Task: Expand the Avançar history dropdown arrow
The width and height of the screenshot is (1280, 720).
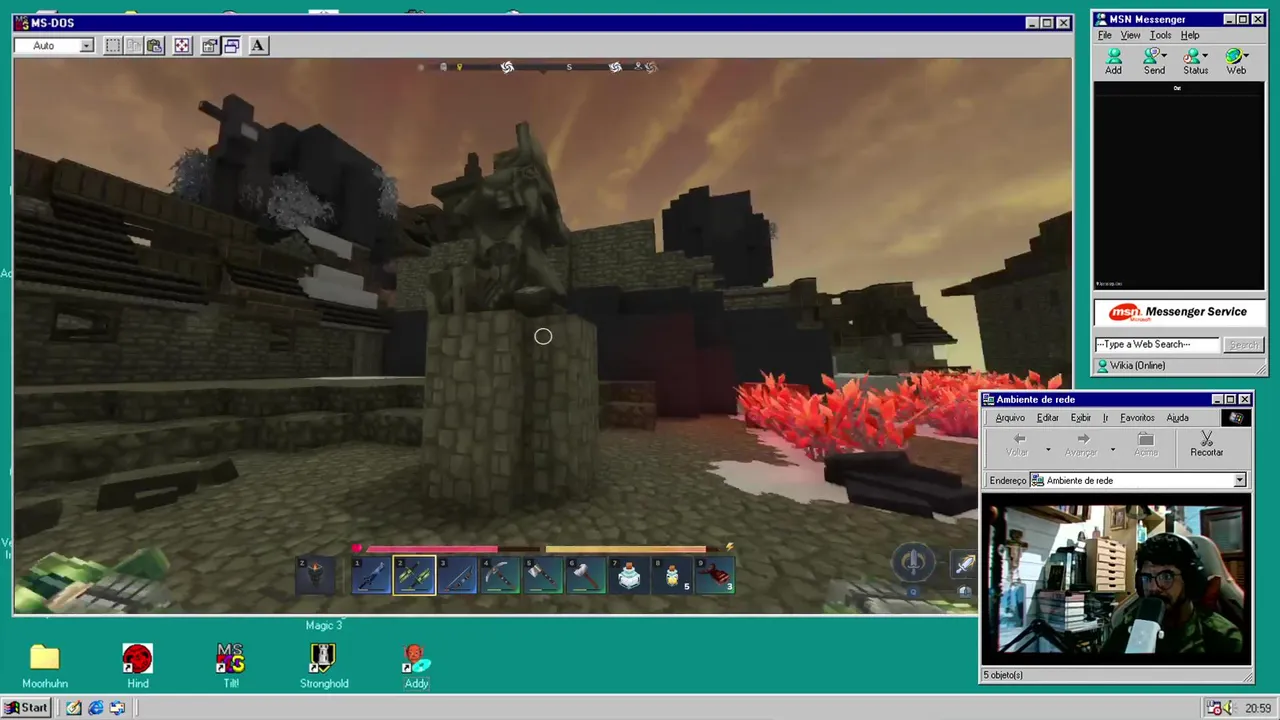Action: (x=1112, y=450)
